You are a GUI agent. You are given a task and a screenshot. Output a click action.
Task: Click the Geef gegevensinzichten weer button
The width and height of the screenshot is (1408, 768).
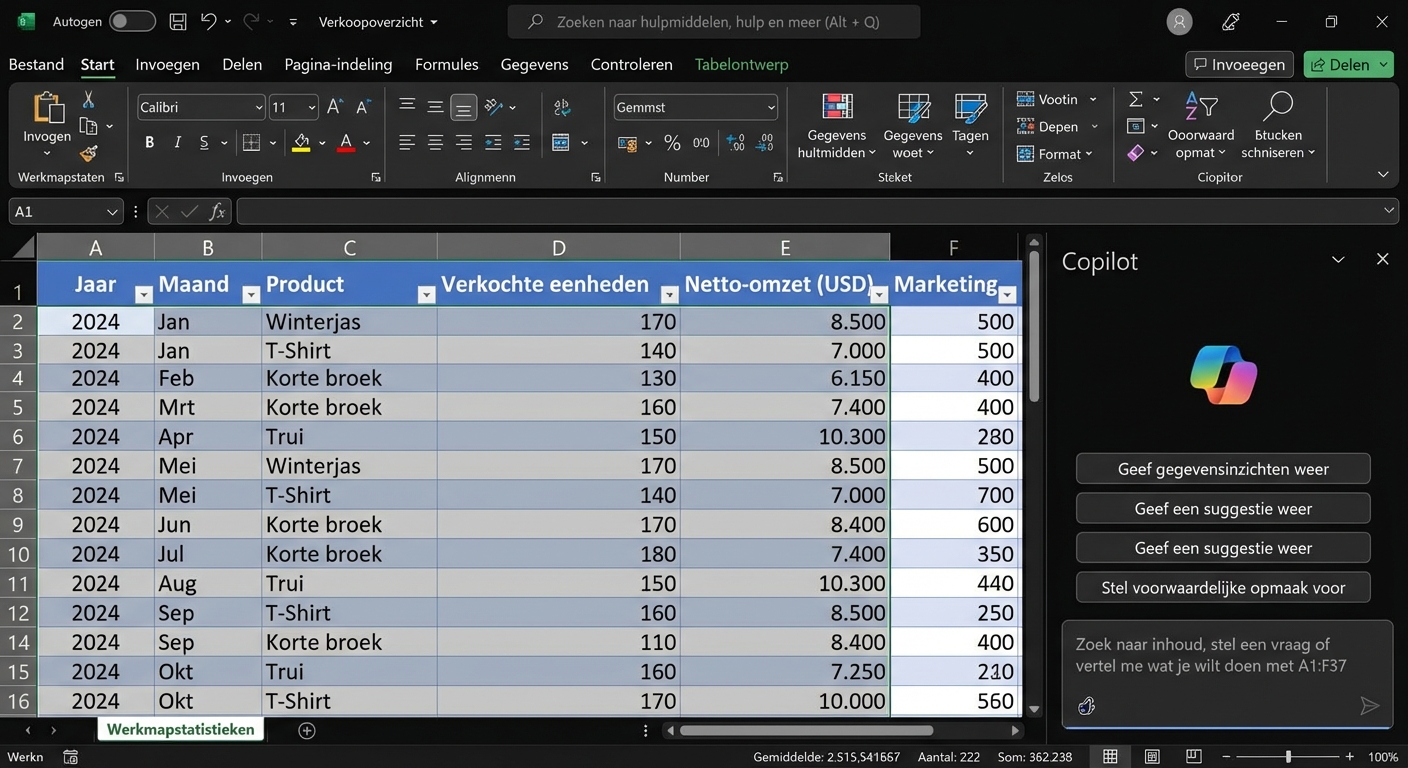[1222, 468]
